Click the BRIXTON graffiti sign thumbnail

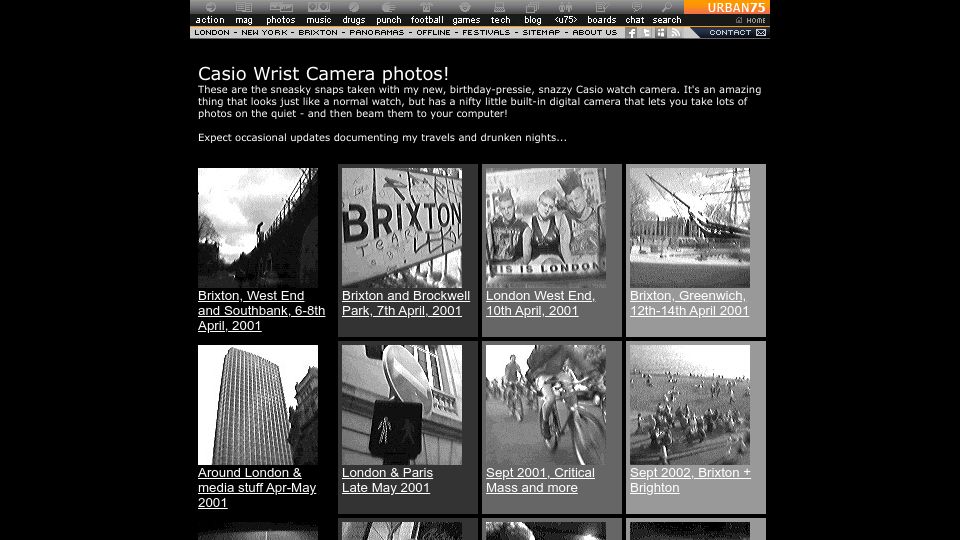click(x=402, y=228)
